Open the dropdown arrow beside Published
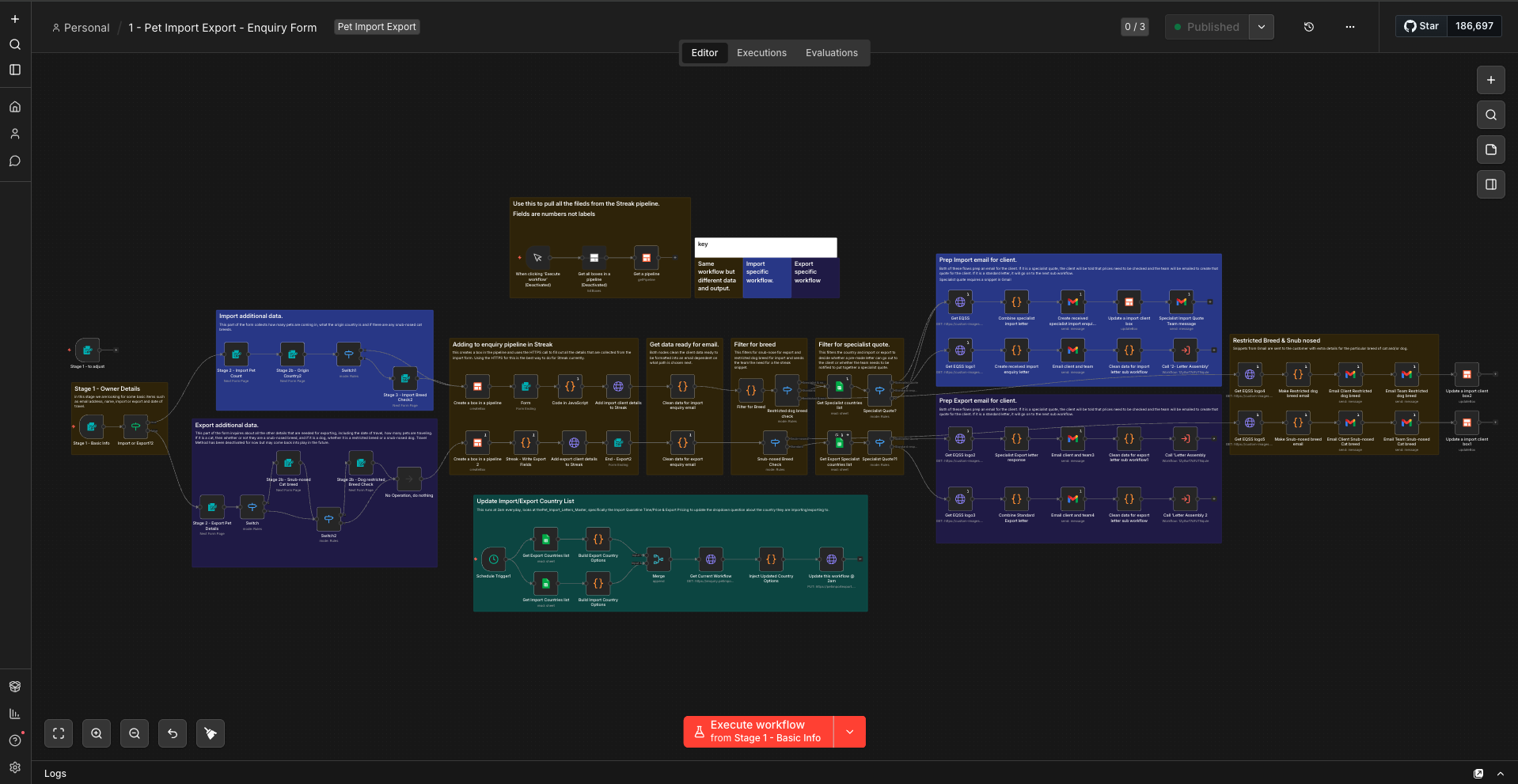Screen dimensions: 1518x784 pos(1262,27)
